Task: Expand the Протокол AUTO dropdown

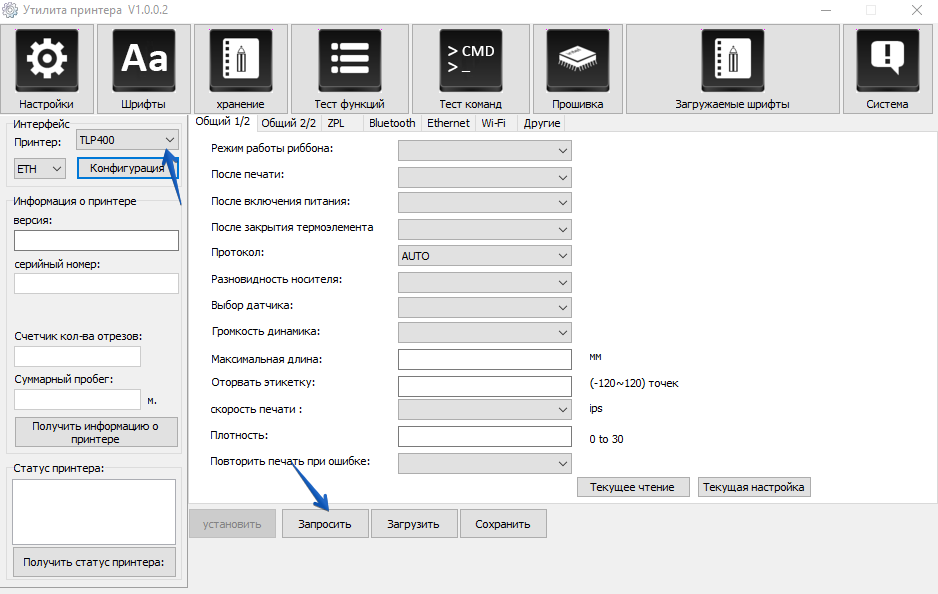Action: [484, 256]
